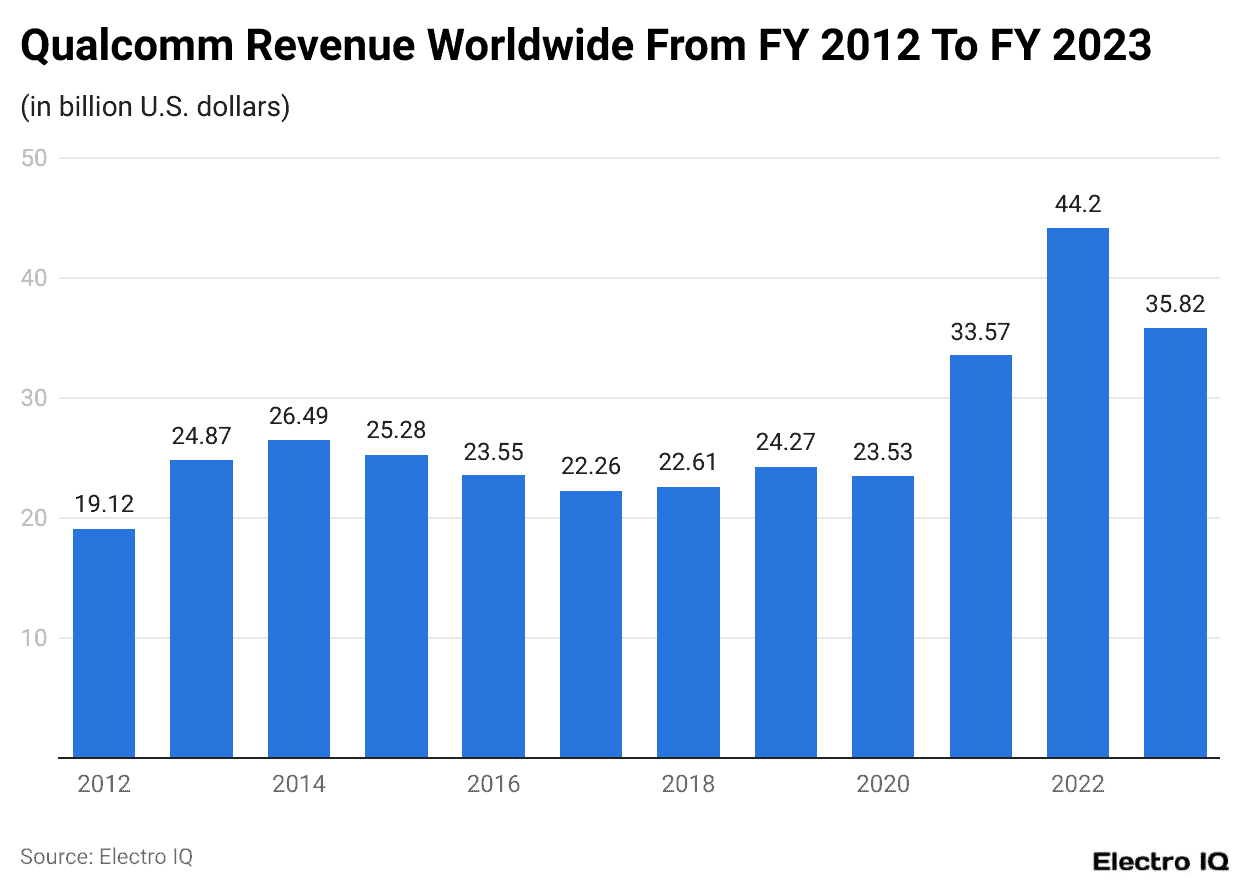The image size is (1240, 890).
Task: Click the chart title text
Action: (x=585, y=45)
